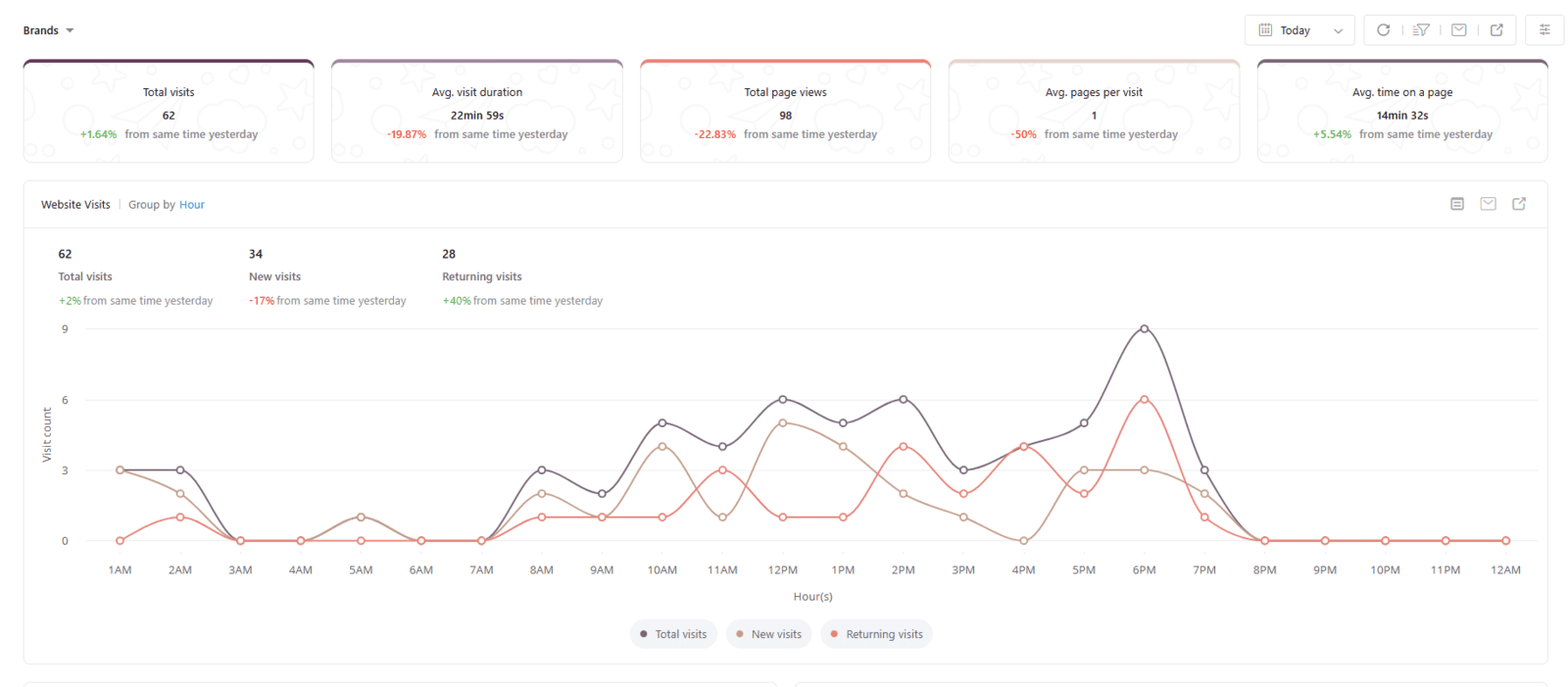Viewport: 1568px width, 687px height.
Task: Open the filter icon in top toolbar
Action: coord(1421,30)
